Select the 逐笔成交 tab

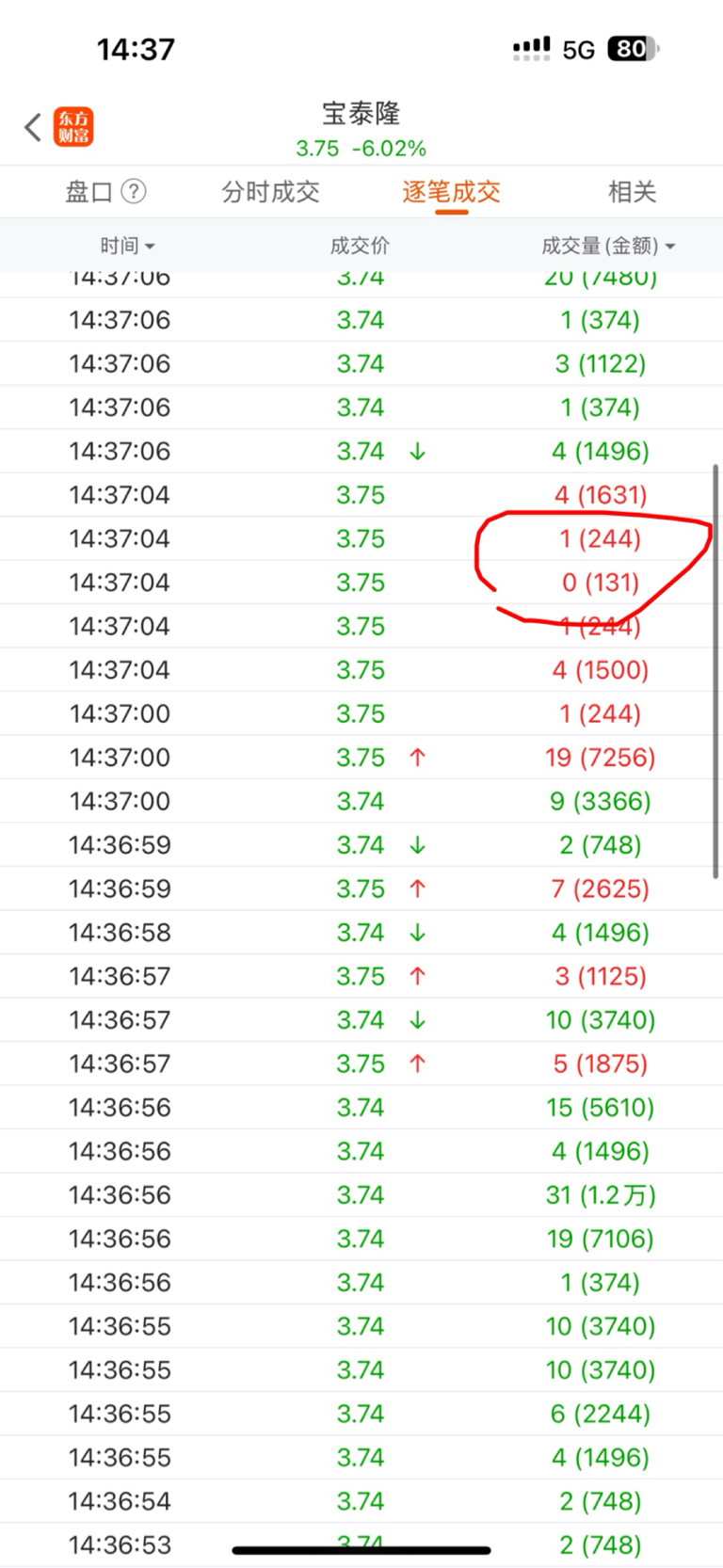pyautogui.click(x=451, y=192)
